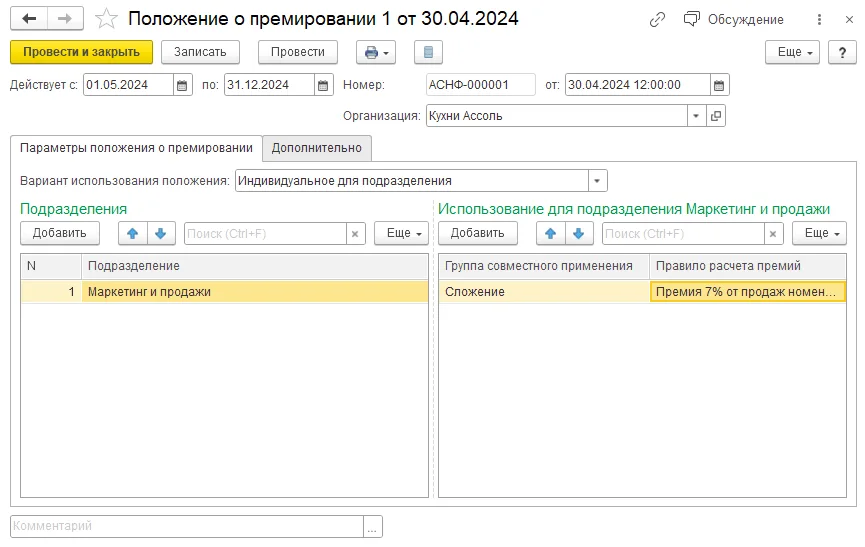
Task: Click row number 1 cell
Action: pyautogui.click(x=51, y=292)
